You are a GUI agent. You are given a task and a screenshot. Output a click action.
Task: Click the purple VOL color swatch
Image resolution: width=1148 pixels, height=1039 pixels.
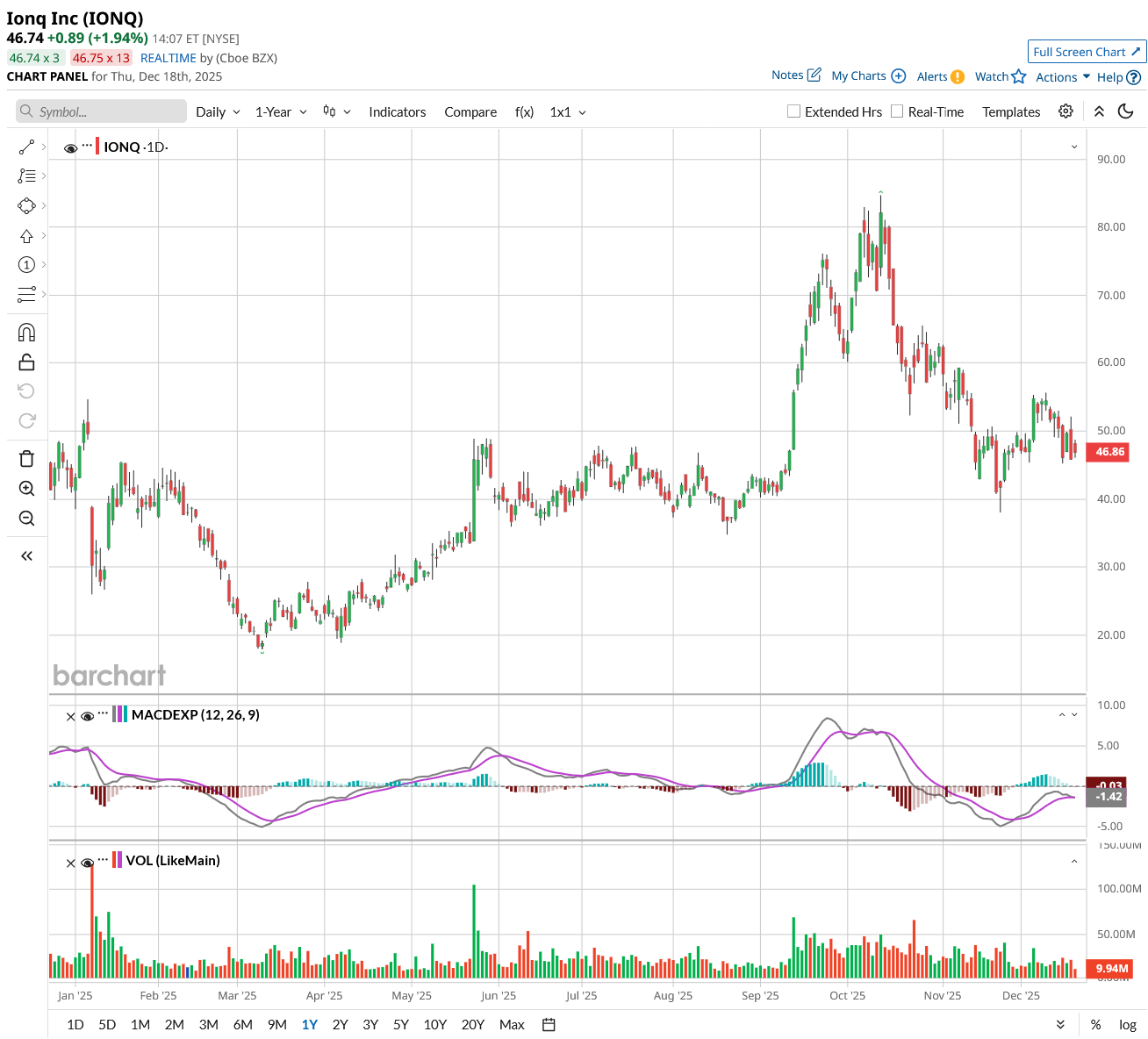(120, 860)
